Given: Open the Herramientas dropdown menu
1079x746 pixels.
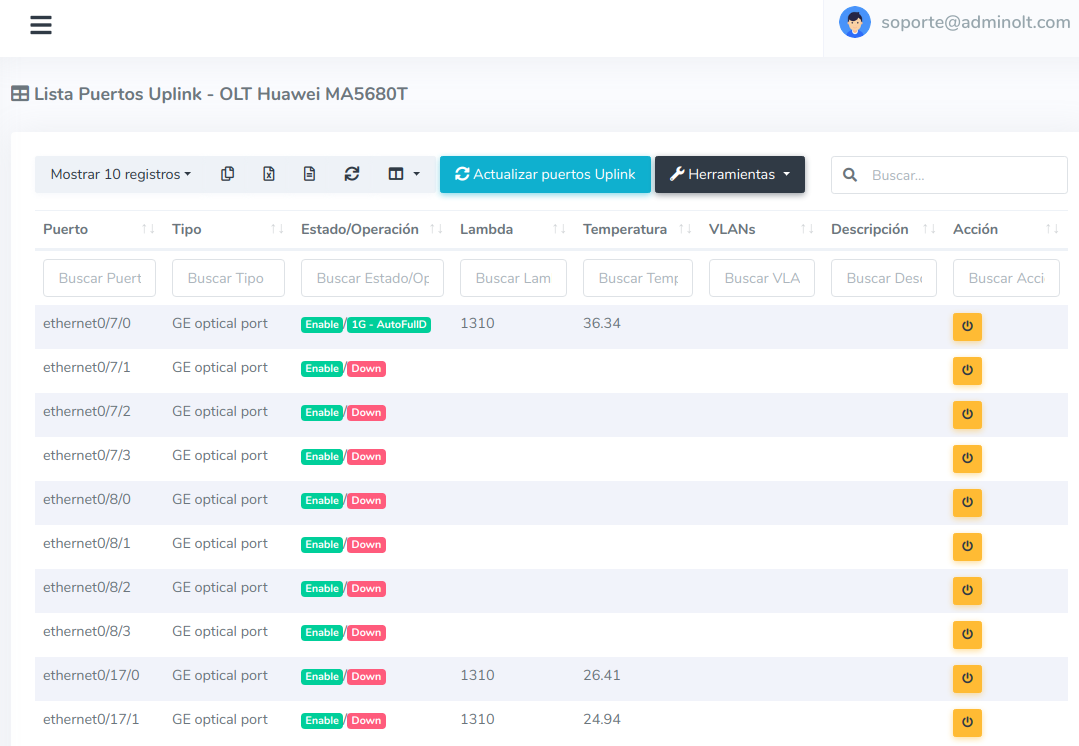Looking at the screenshot, I should (729, 174).
